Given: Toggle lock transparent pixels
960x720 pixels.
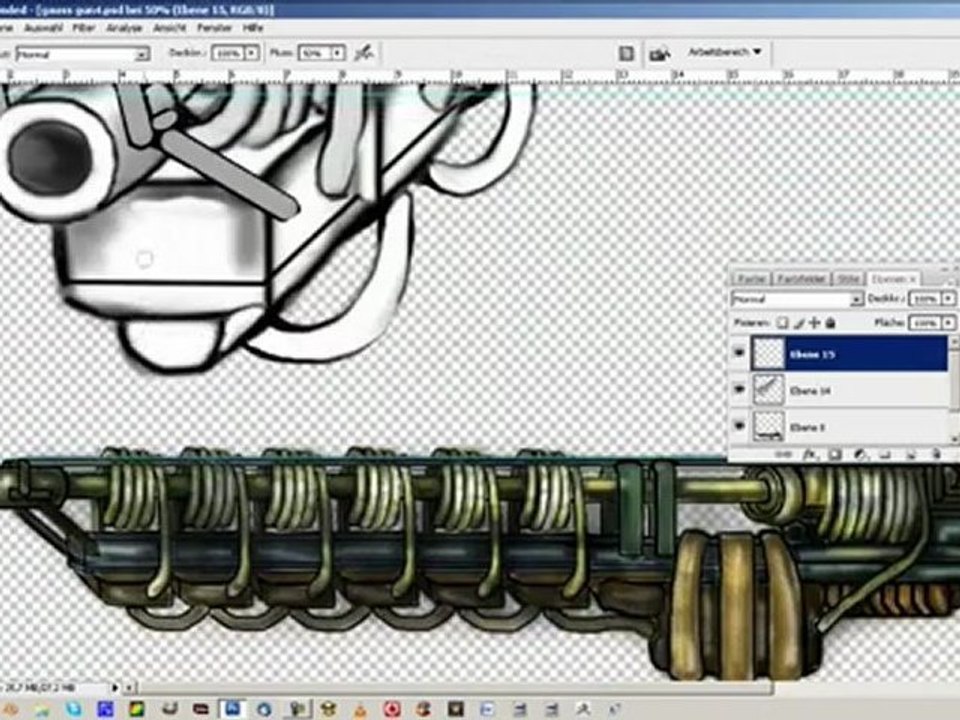Looking at the screenshot, I should (x=782, y=323).
